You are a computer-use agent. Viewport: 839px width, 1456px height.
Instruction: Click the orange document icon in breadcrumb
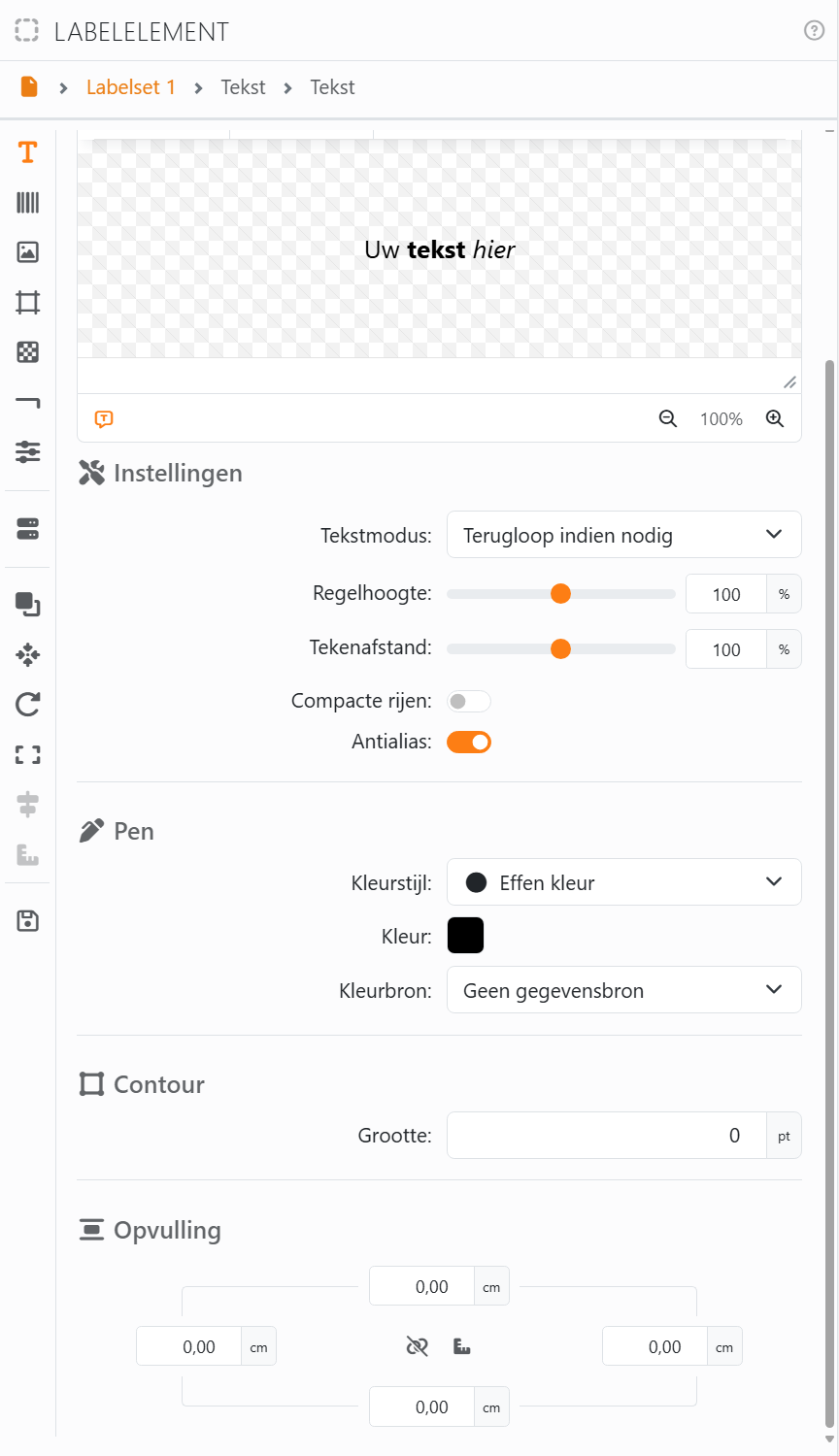click(x=29, y=87)
